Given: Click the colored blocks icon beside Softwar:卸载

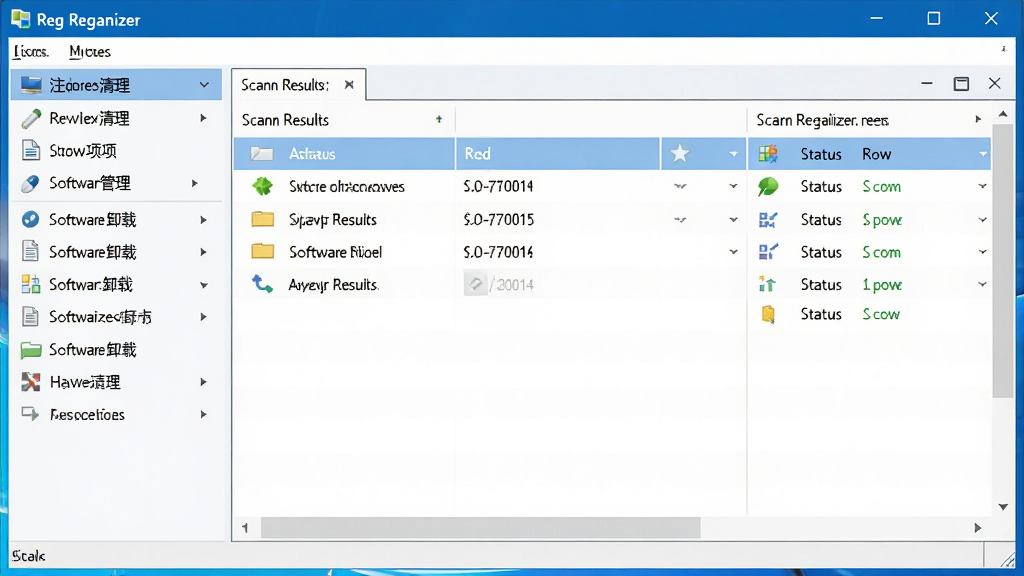Looking at the screenshot, I should pyautogui.click(x=31, y=284).
